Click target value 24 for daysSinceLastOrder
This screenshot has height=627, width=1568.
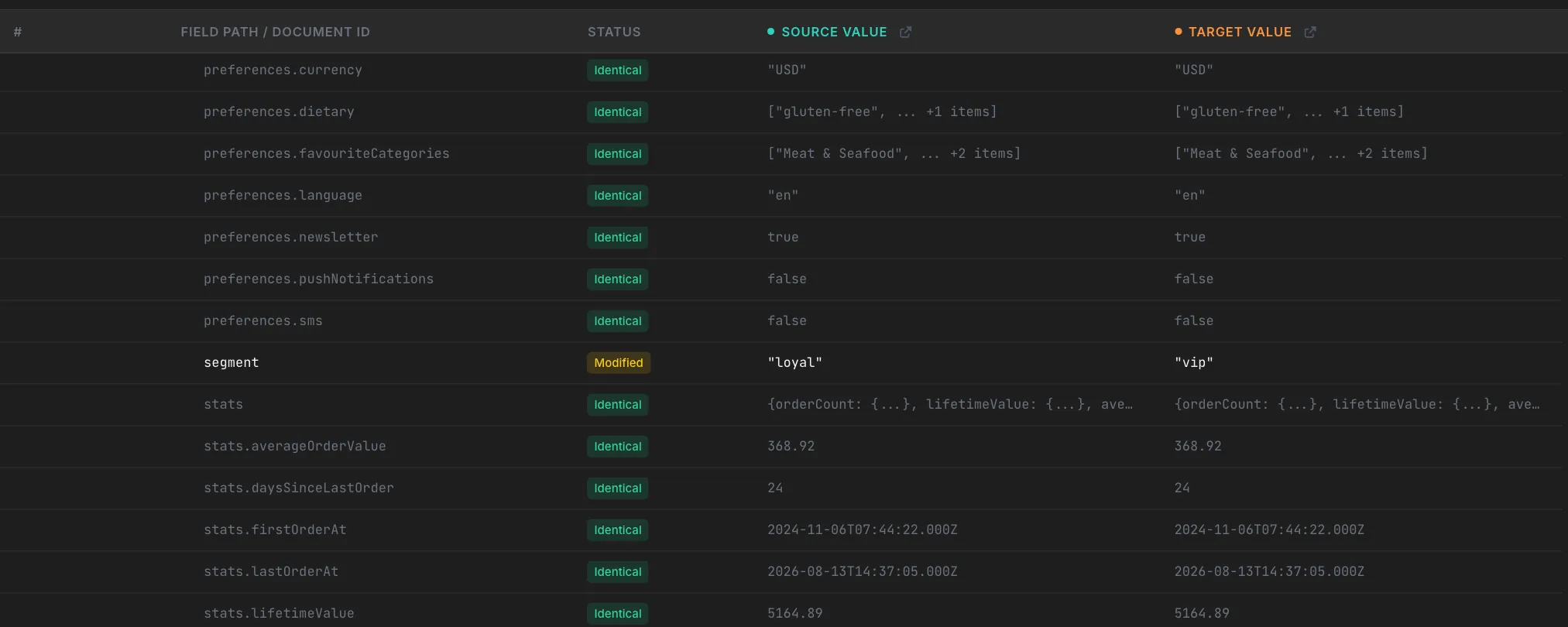click(1182, 488)
